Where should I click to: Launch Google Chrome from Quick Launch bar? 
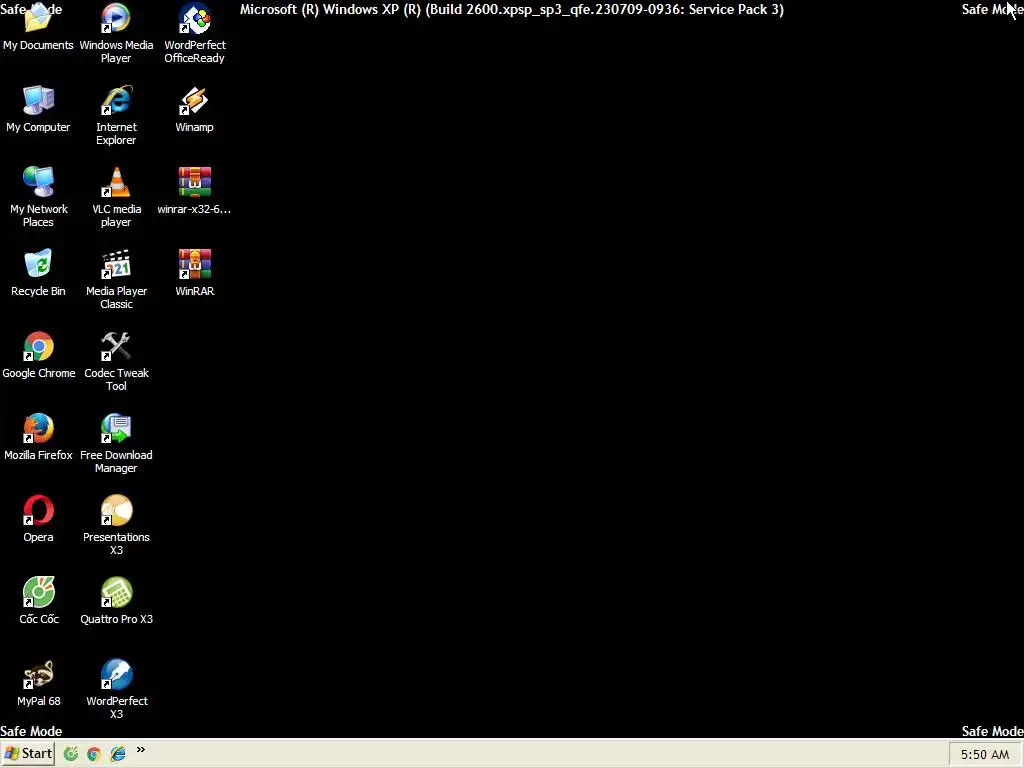click(94, 754)
